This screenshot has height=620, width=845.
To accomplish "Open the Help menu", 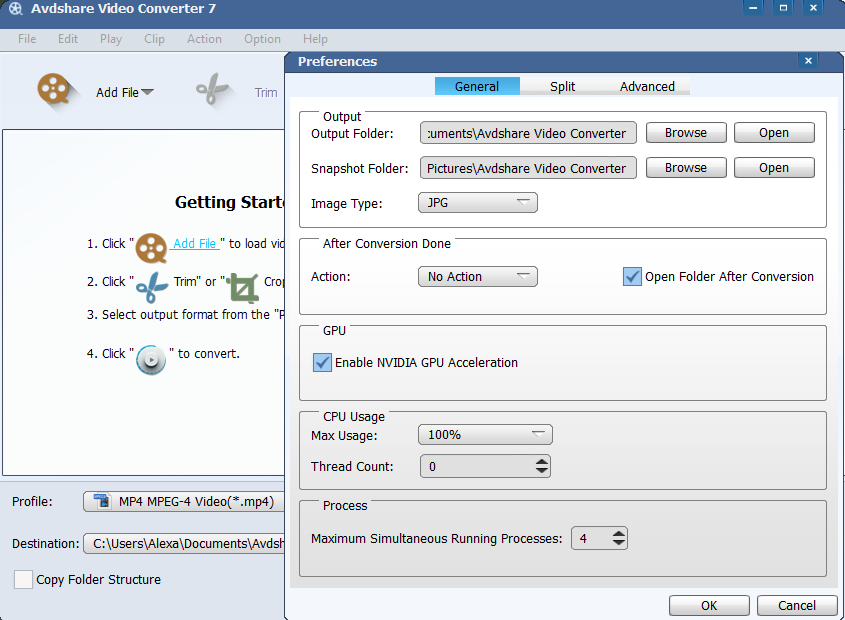I will coord(315,39).
